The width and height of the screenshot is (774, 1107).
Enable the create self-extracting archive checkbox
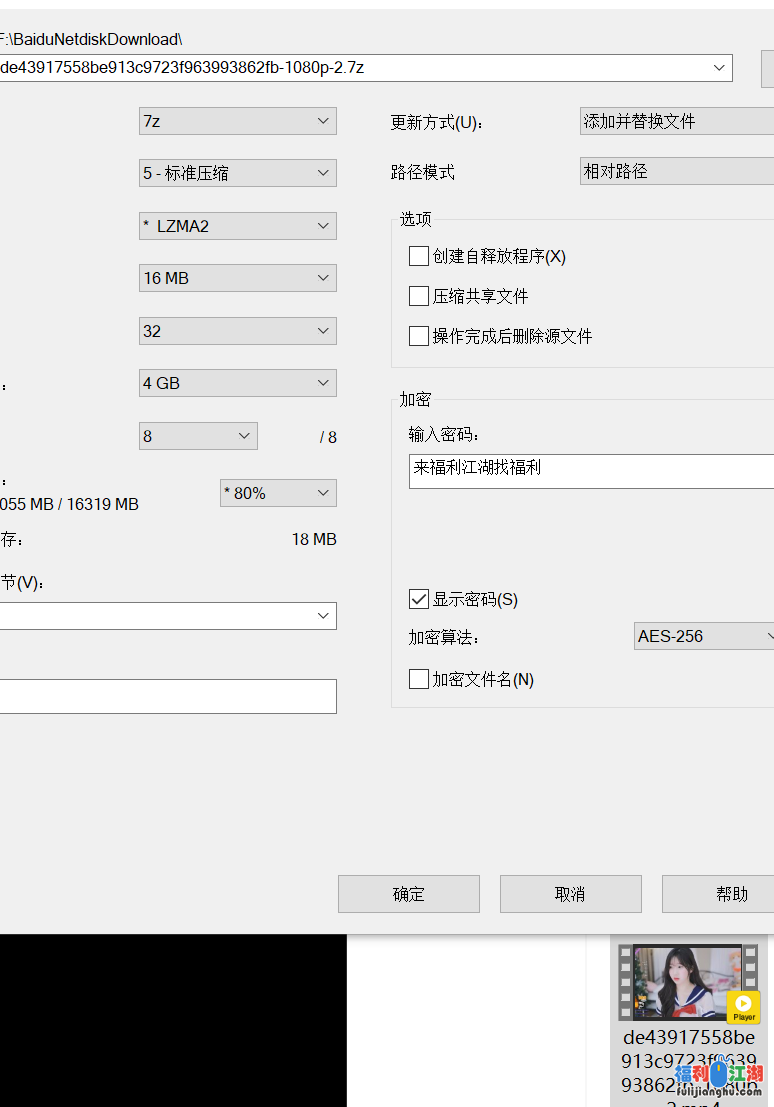(x=419, y=256)
